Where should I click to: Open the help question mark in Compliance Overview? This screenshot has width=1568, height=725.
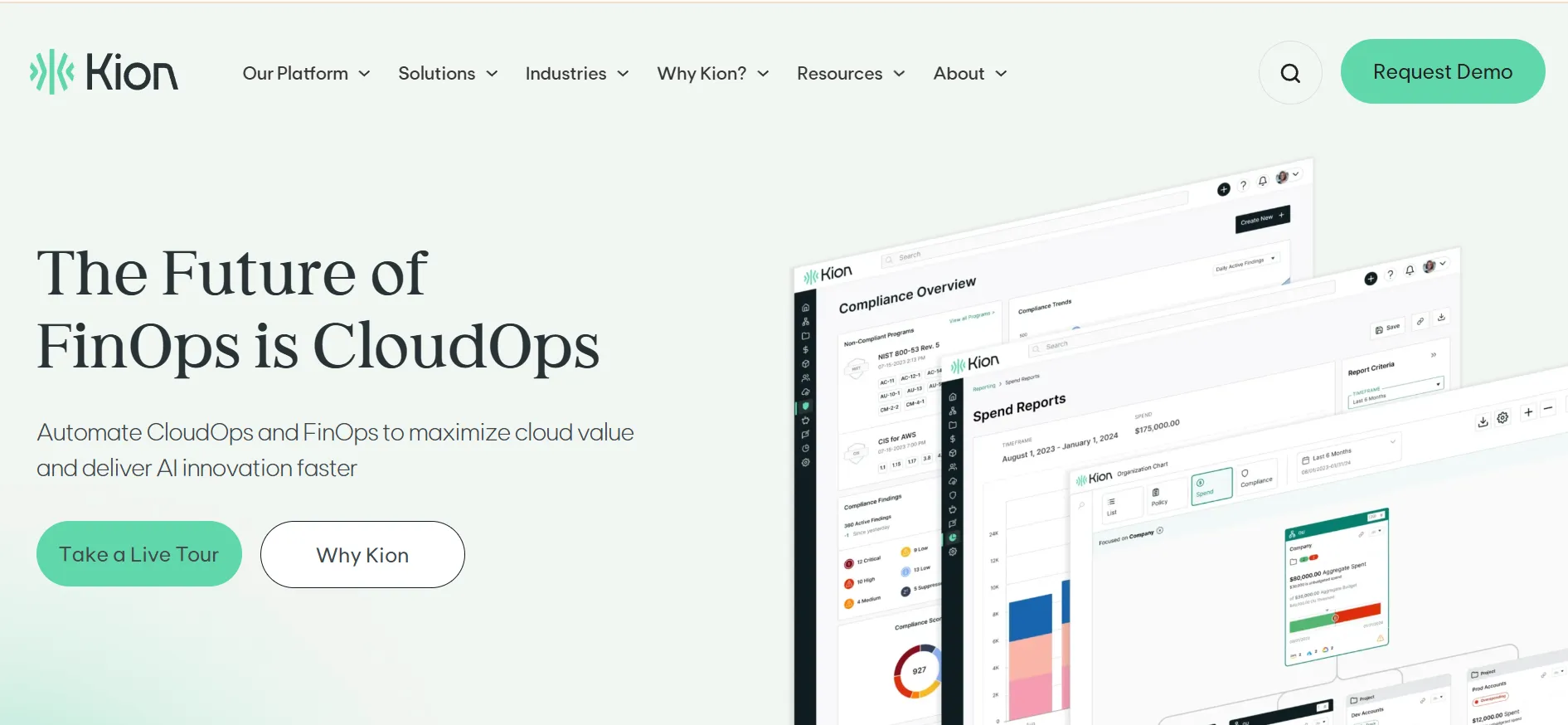(x=1243, y=185)
